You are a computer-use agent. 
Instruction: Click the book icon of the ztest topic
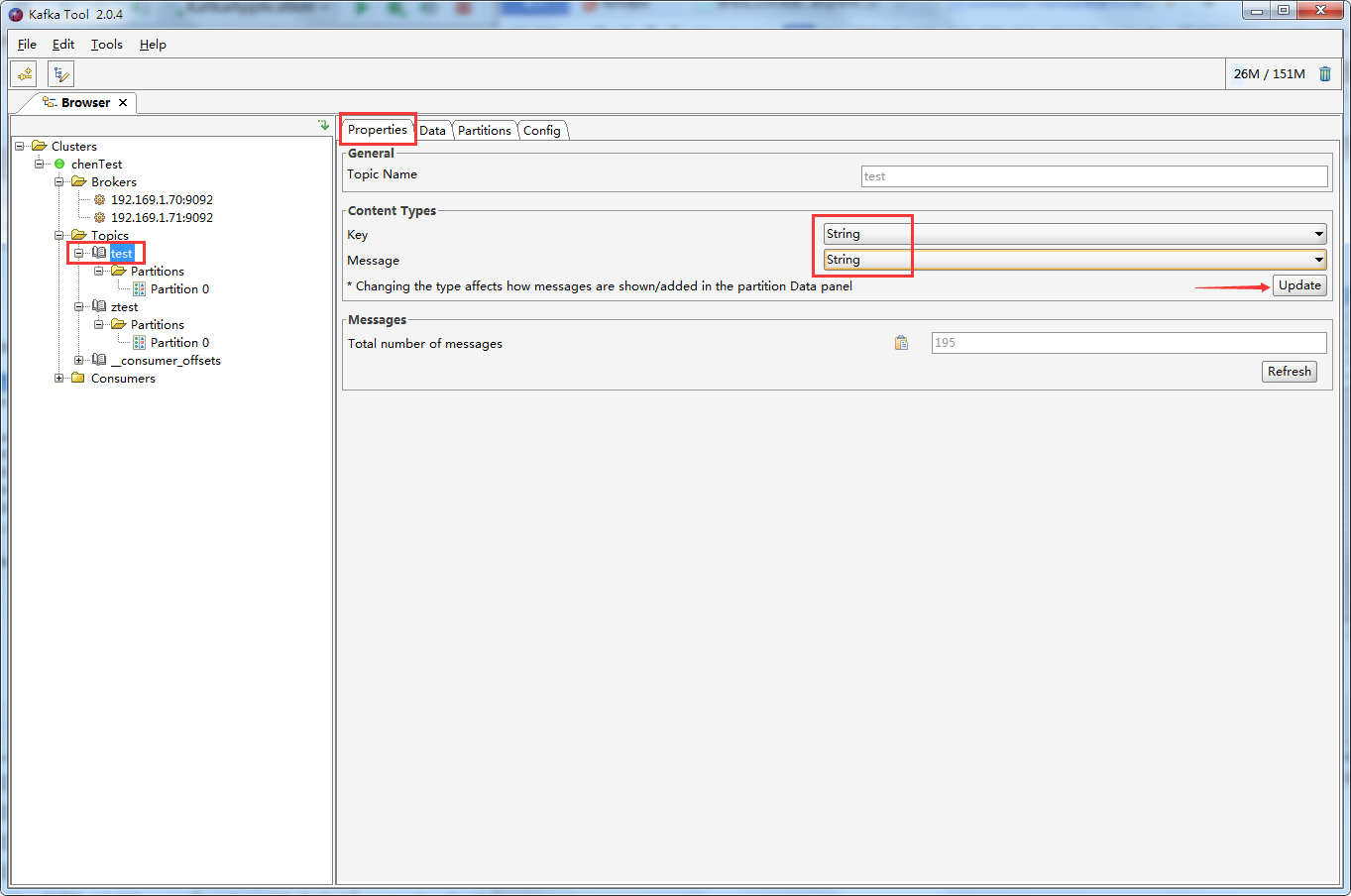click(x=99, y=306)
